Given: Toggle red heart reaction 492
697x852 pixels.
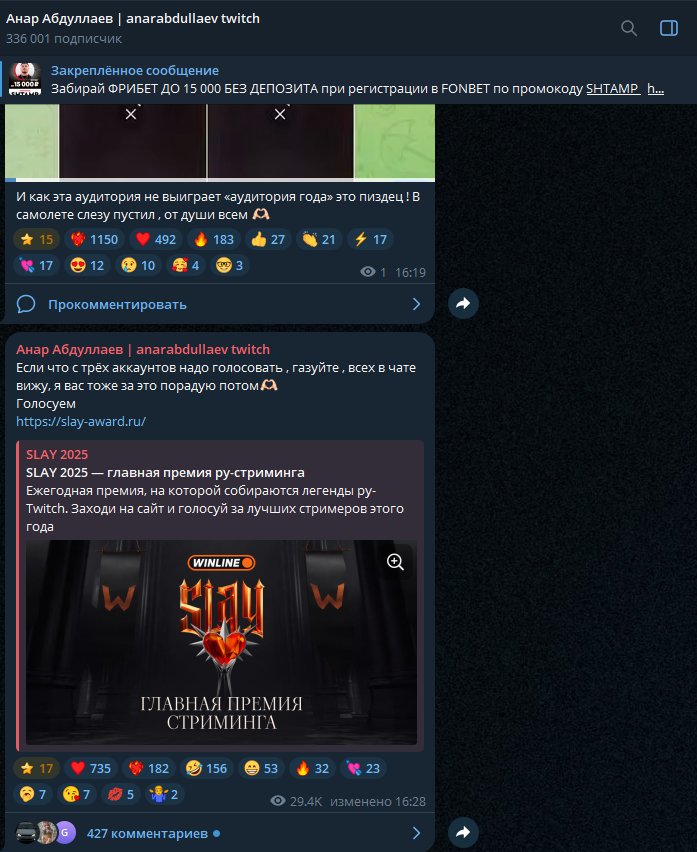Looking at the screenshot, I should pyautogui.click(x=156, y=240).
